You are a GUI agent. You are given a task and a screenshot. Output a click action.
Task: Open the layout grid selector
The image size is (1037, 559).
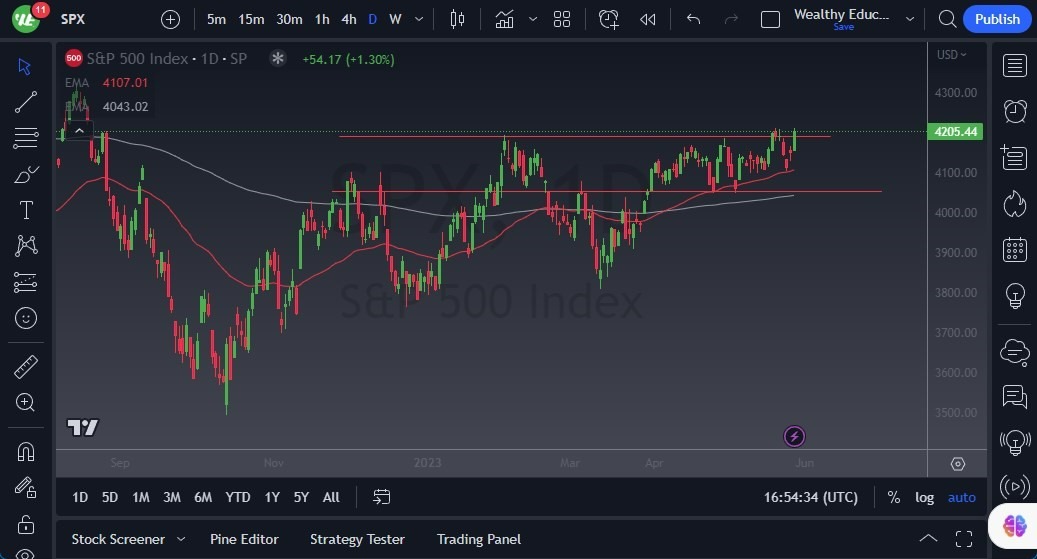(561, 20)
